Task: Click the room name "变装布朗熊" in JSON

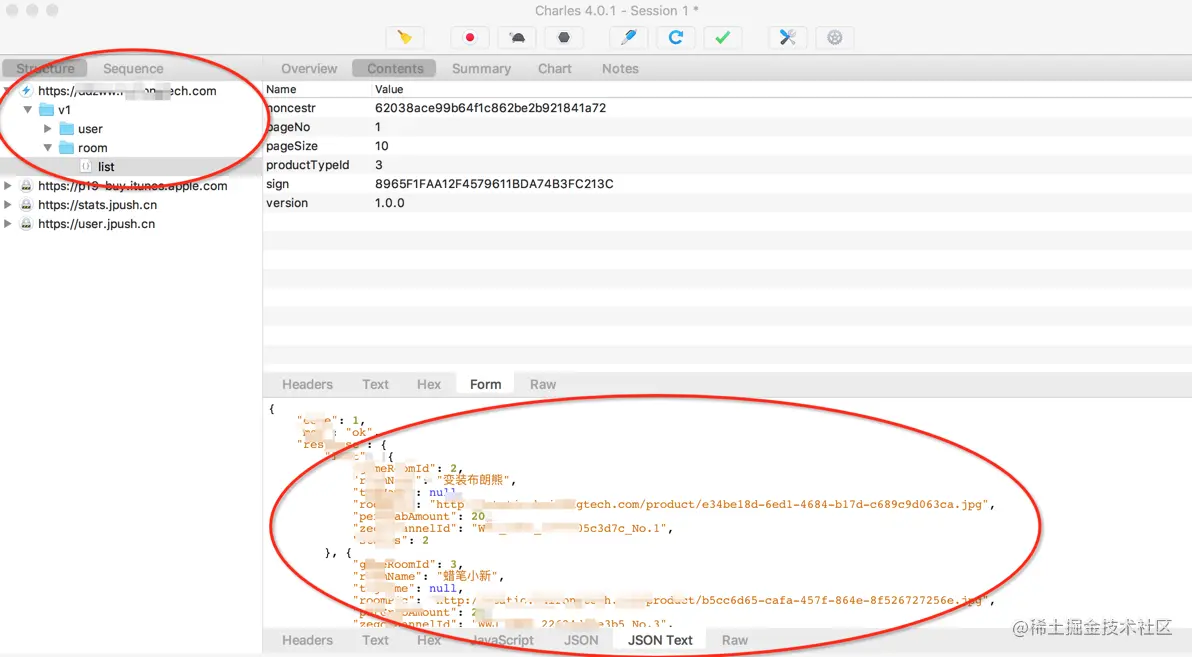Action: pos(478,481)
